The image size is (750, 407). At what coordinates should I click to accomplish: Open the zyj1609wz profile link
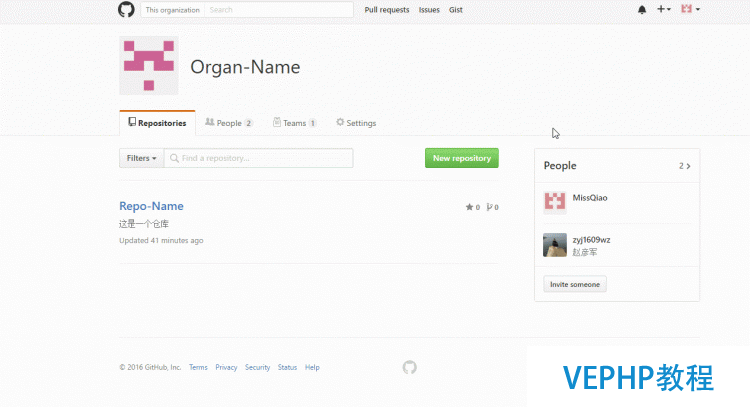591,240
